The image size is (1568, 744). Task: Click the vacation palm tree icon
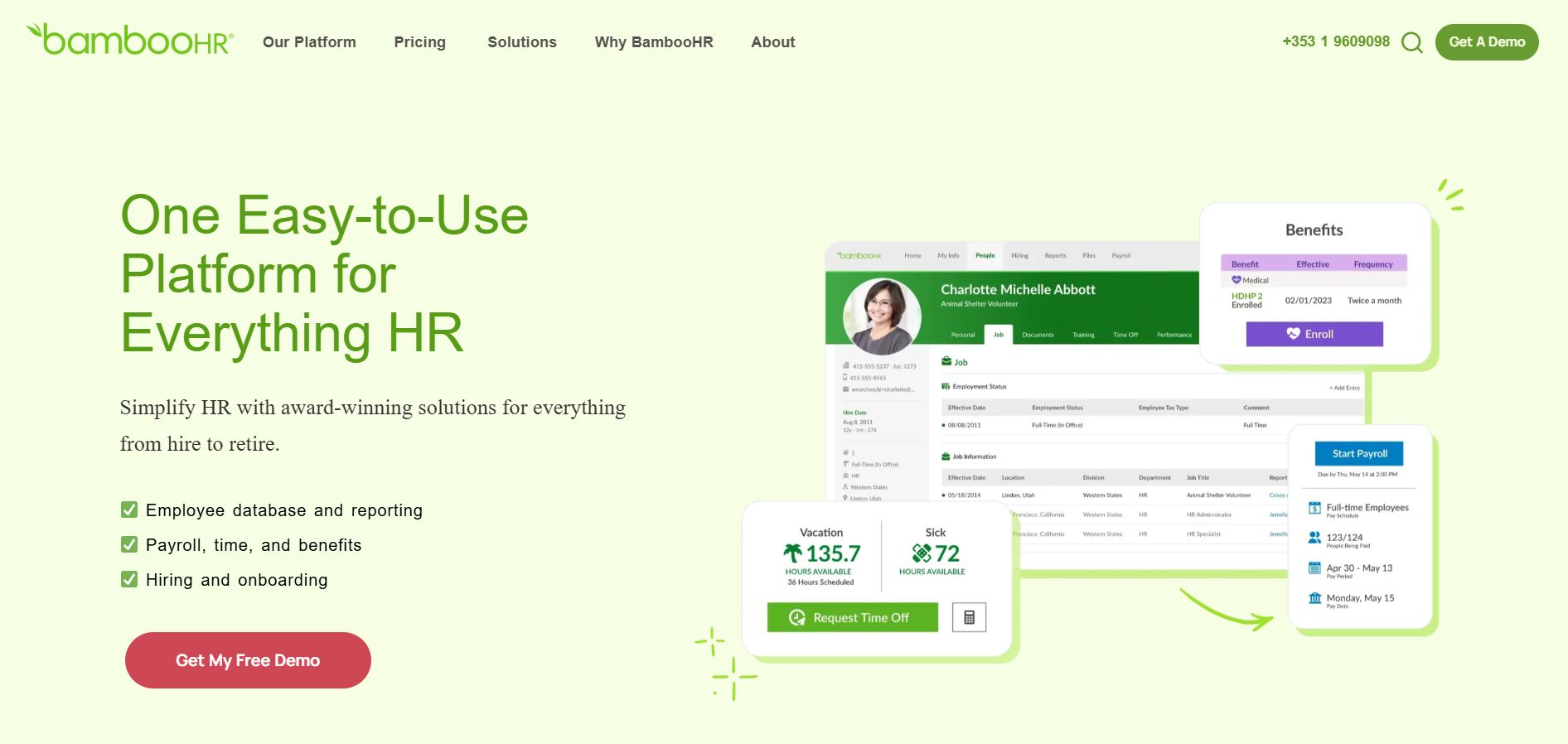[x=793, y=553]
